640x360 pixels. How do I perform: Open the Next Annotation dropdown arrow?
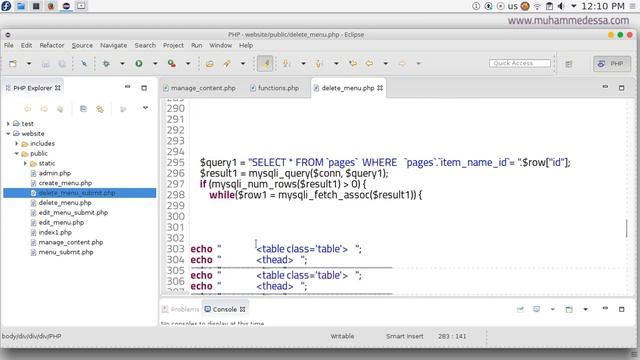coord(303,64)
